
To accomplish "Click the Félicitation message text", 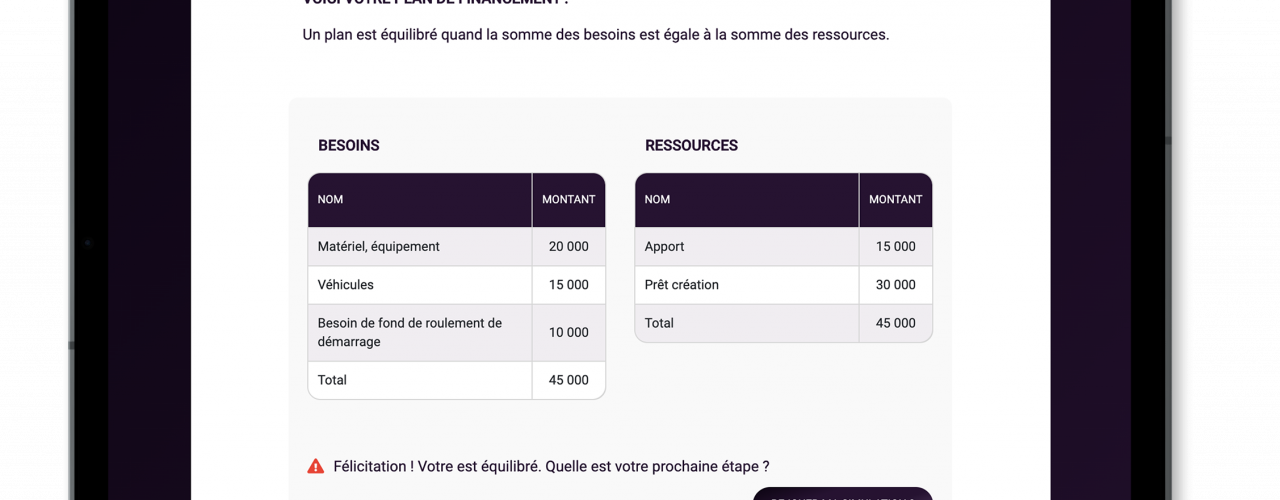I will point(551,466).
